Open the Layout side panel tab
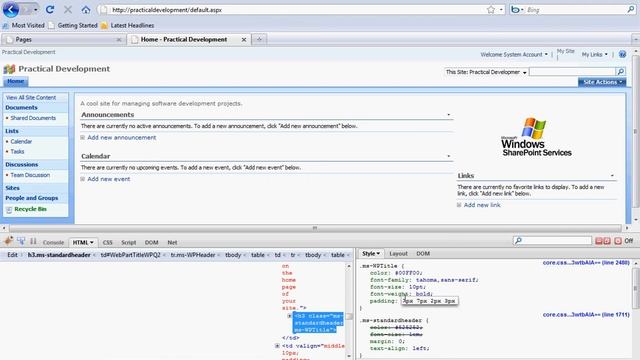640x360 pixels. point(398,253)
